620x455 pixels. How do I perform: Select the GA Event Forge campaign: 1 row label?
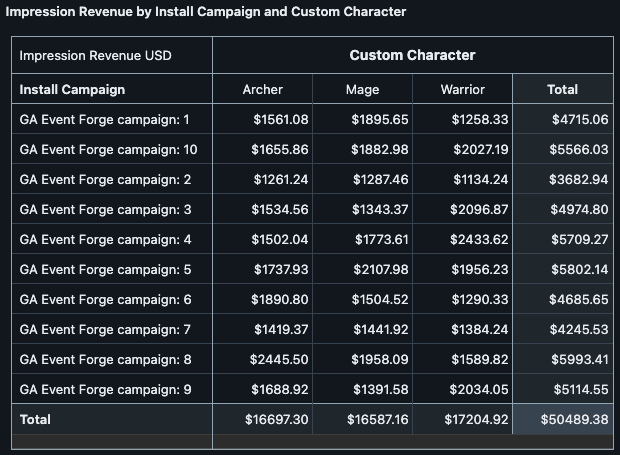(104, 120)
